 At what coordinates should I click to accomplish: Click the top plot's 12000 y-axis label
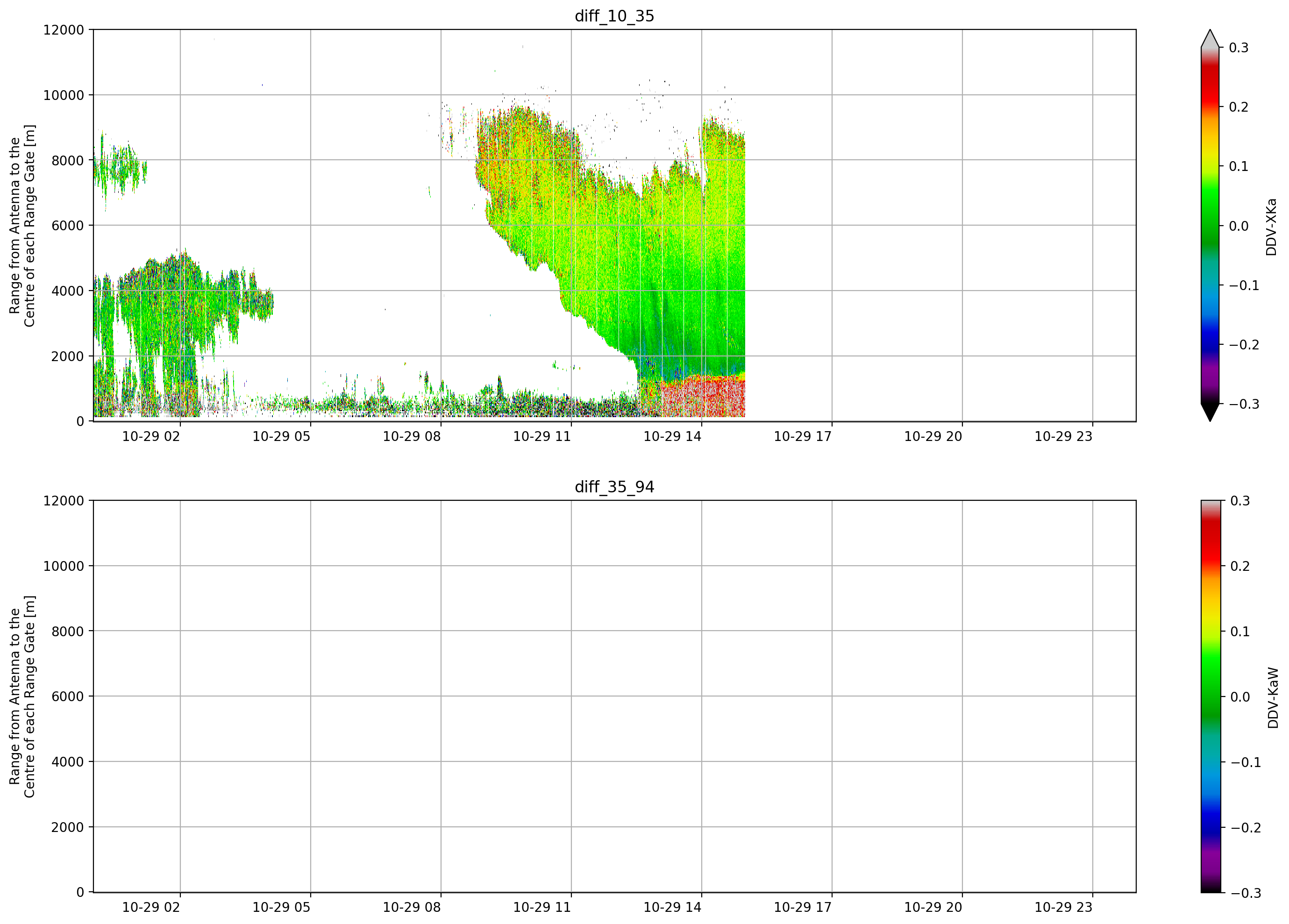(64, 30)
